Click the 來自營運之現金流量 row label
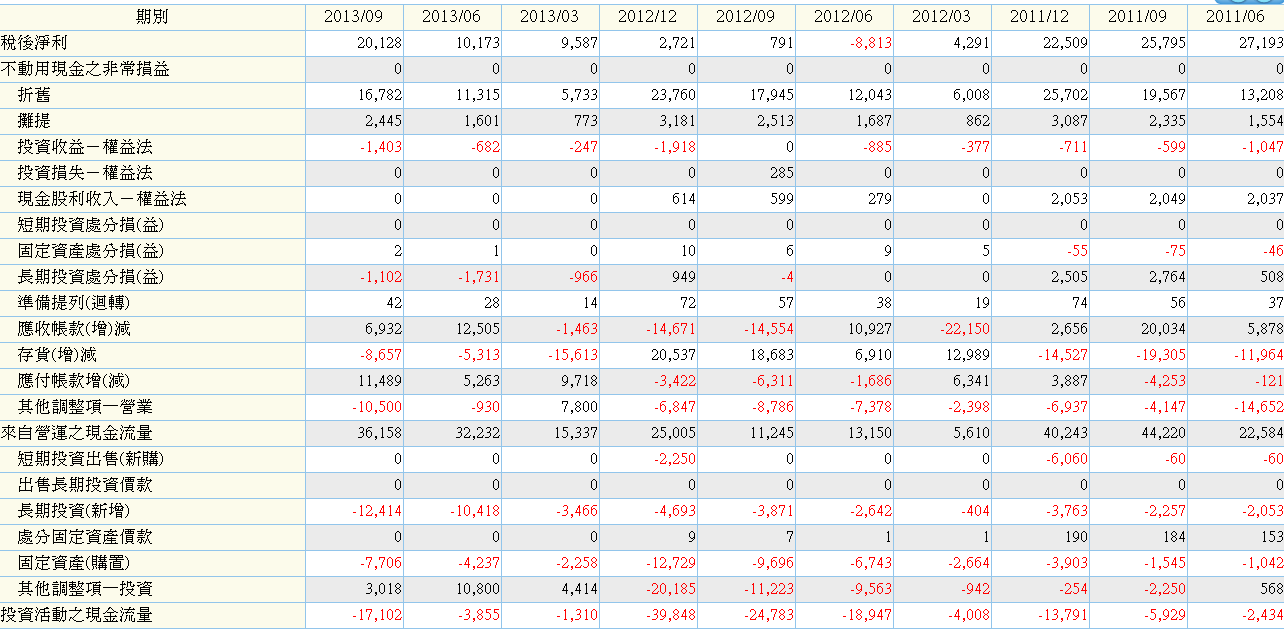The height and width of the screenshot is (629, 1284). click(77, 433)
